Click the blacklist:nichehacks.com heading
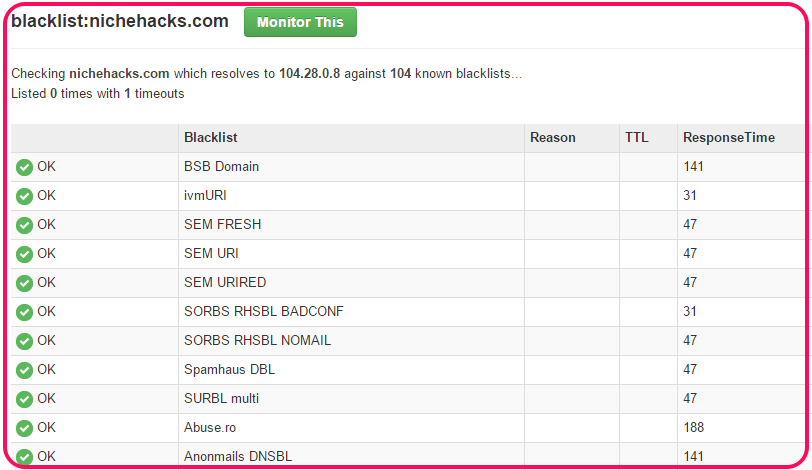 click(x=120, y=21)
